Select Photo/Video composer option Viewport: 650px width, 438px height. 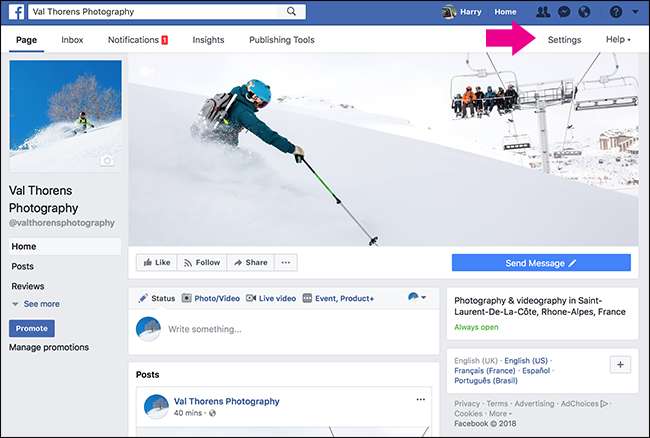click(x=211, y=298)
